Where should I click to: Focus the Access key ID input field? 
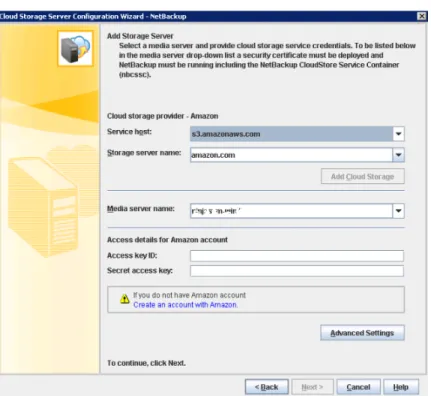coord(297,256)
